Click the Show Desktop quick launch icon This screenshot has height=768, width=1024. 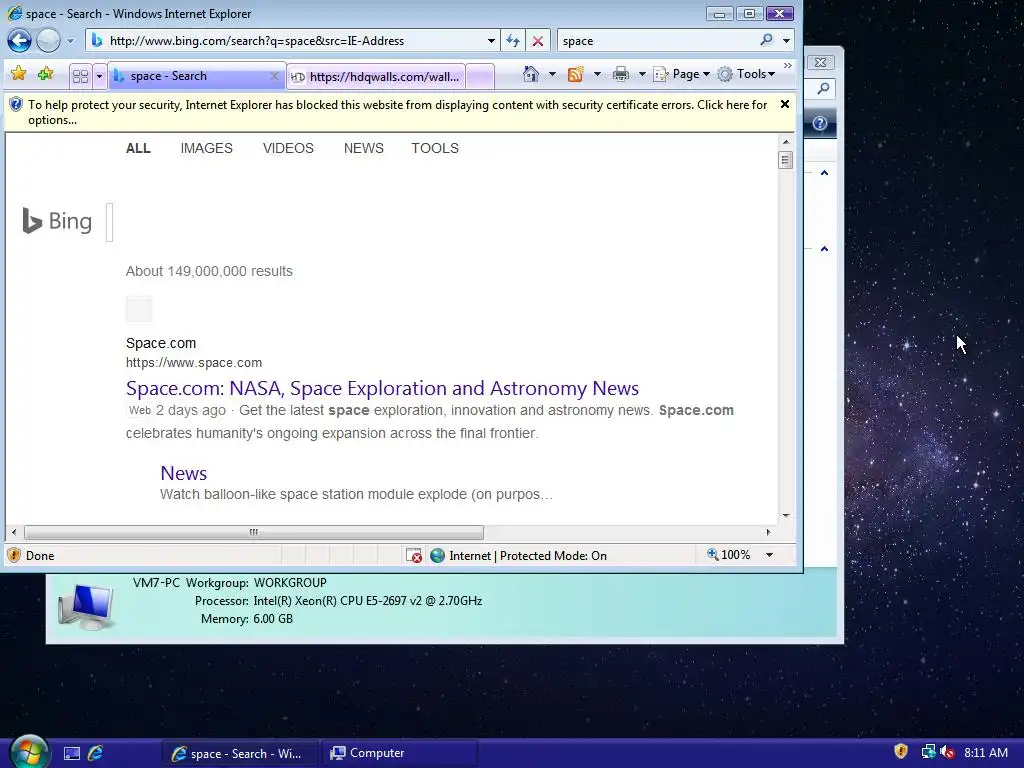click(x=72, y=754)
